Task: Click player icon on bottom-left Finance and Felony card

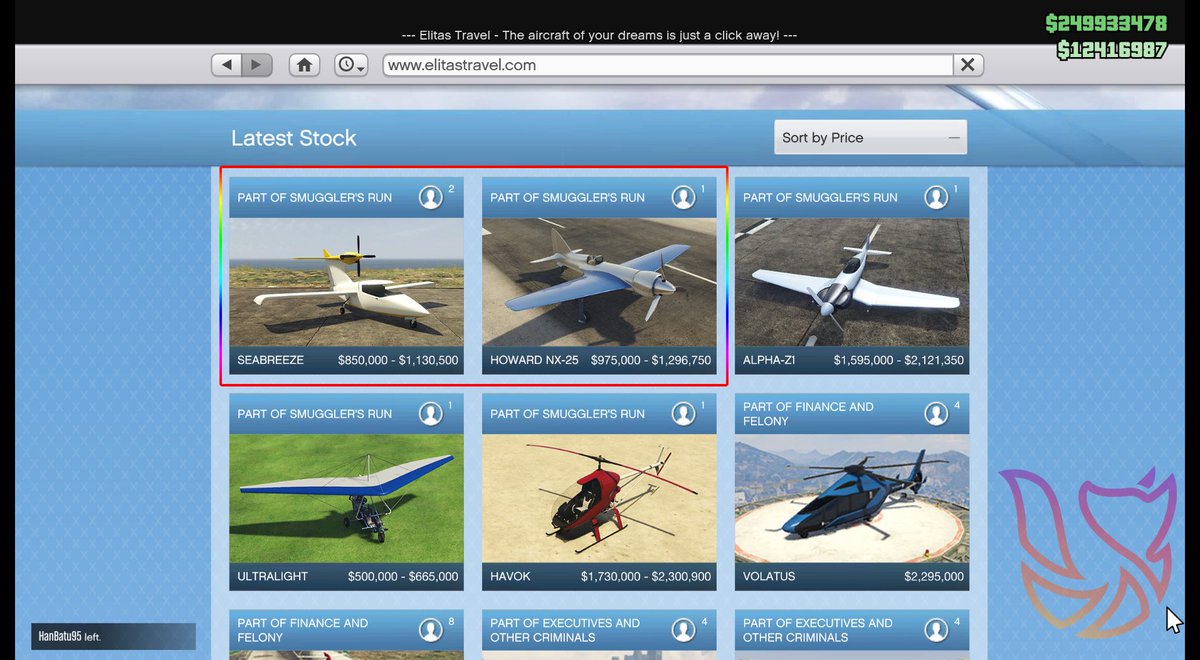Action: [431, 630]
